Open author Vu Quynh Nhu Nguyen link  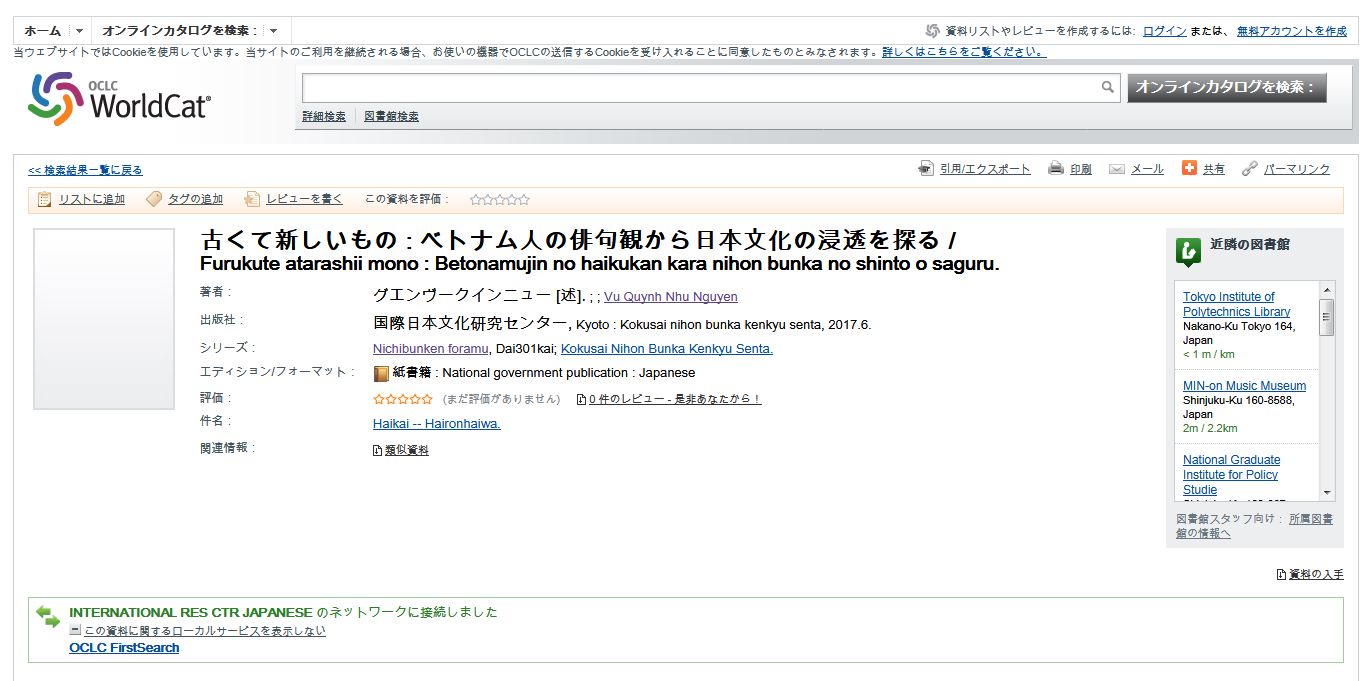pos(670,297)
